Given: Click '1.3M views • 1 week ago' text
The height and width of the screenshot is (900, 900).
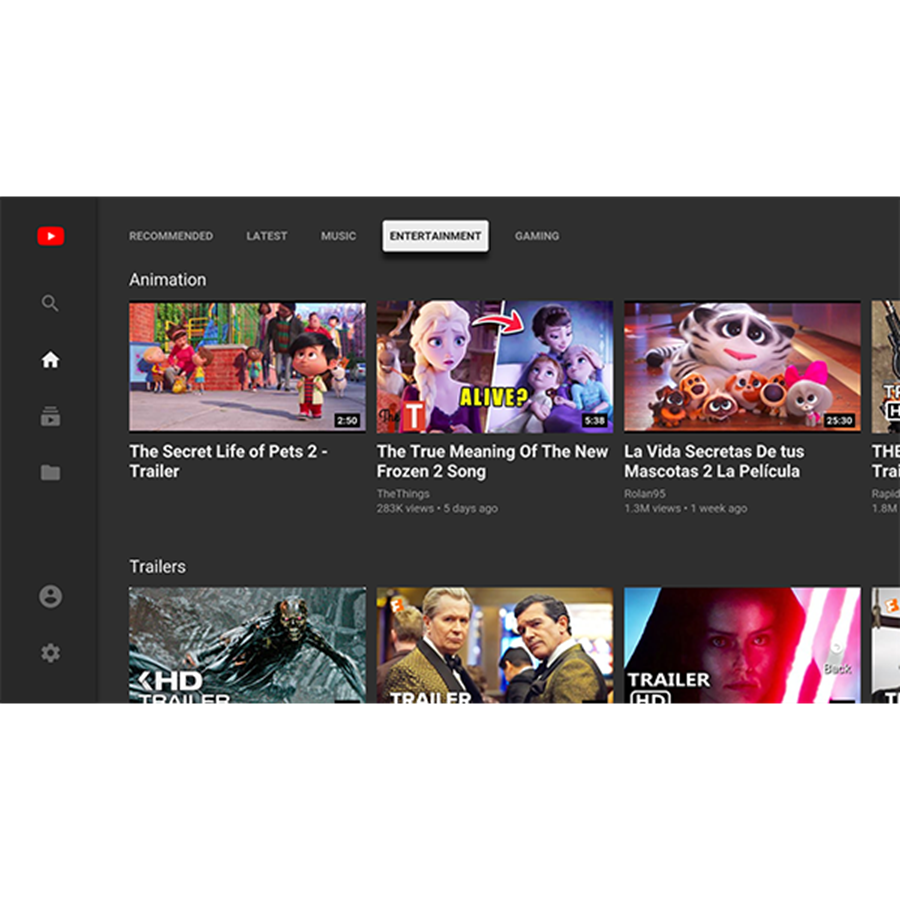Looking at the screenshot, I should 686,508.
